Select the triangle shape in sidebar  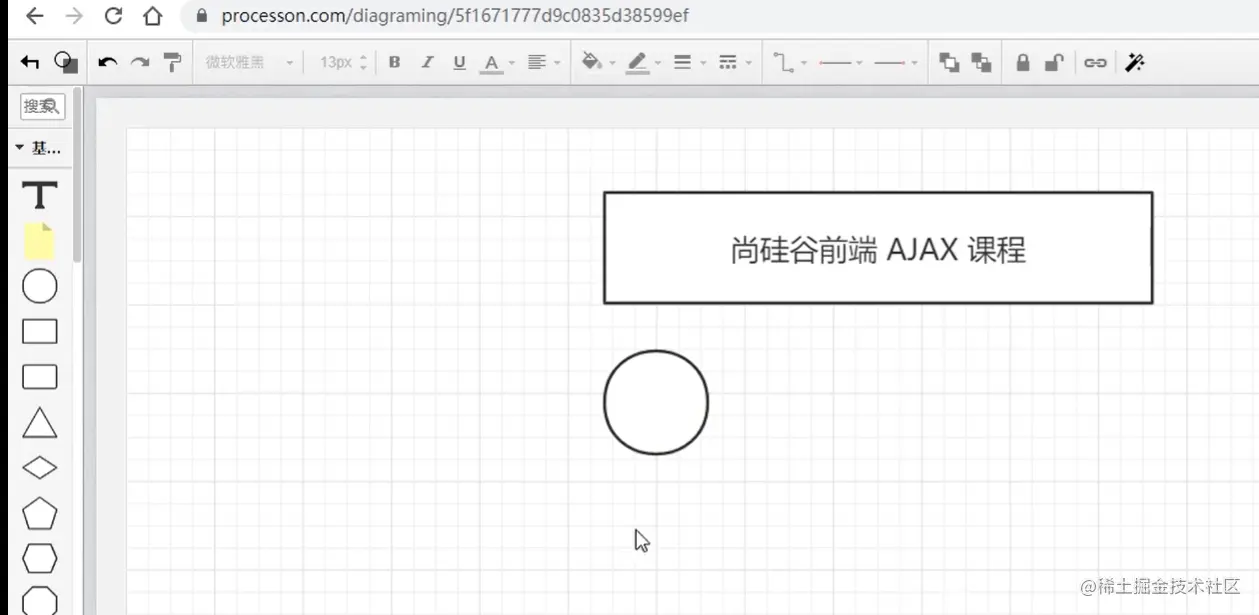tap(40, 423)
